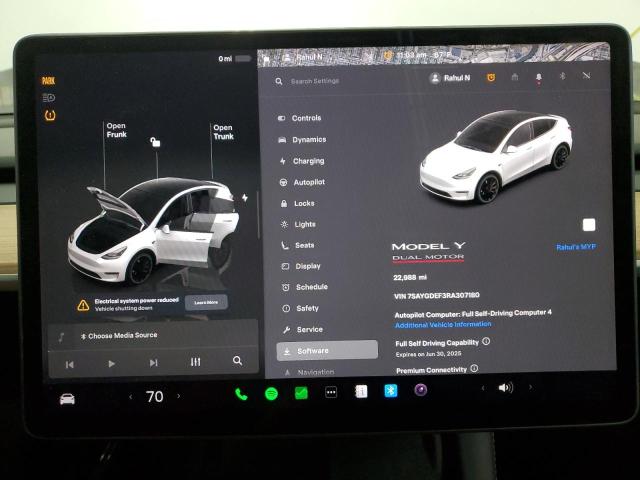Viewport: 640px width, 480px height.
Task: Click the media search magnifier icon
Action: pyautogui.click(x=237, y=361)
